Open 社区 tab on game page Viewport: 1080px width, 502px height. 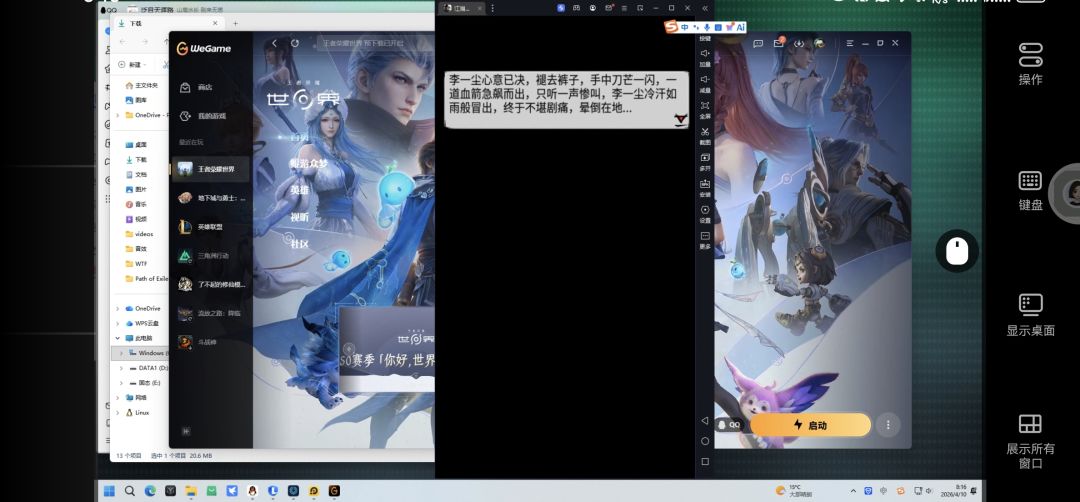pos(299,244)
